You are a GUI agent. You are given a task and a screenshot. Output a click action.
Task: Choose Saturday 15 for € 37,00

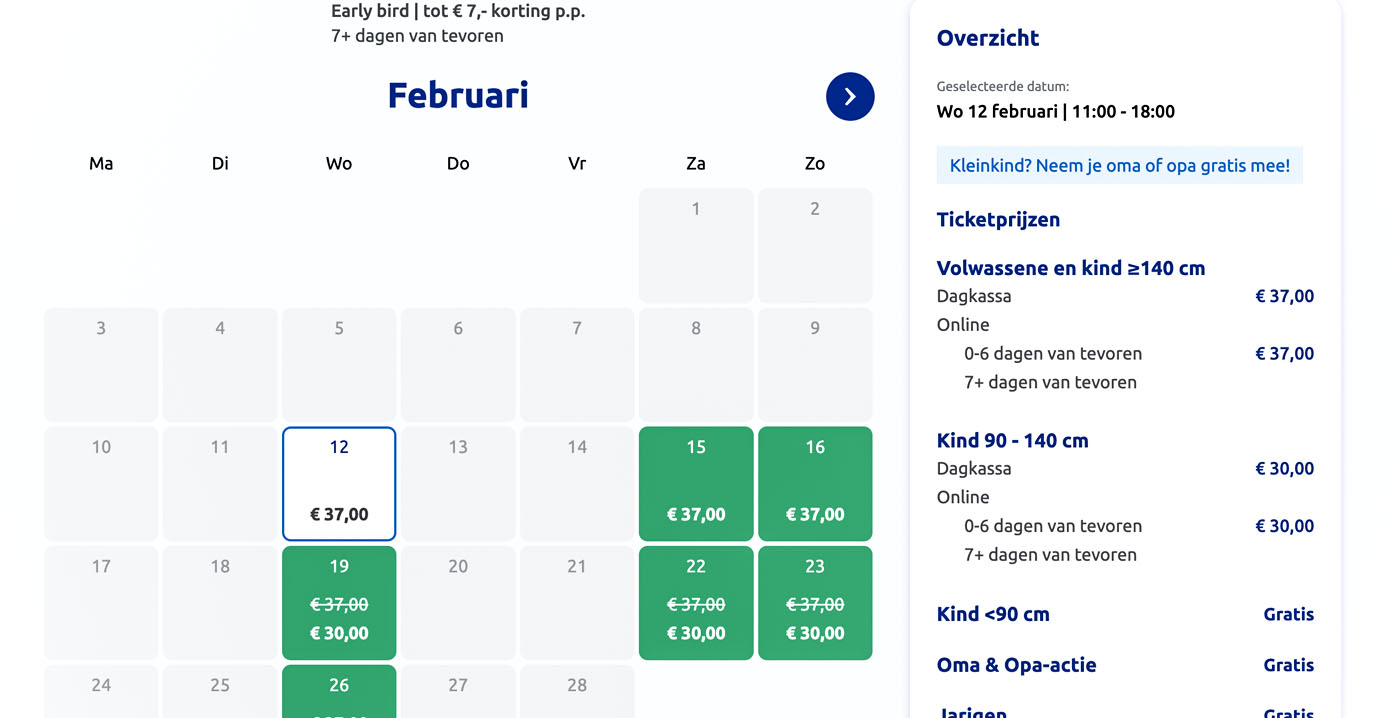pos(696,484)
